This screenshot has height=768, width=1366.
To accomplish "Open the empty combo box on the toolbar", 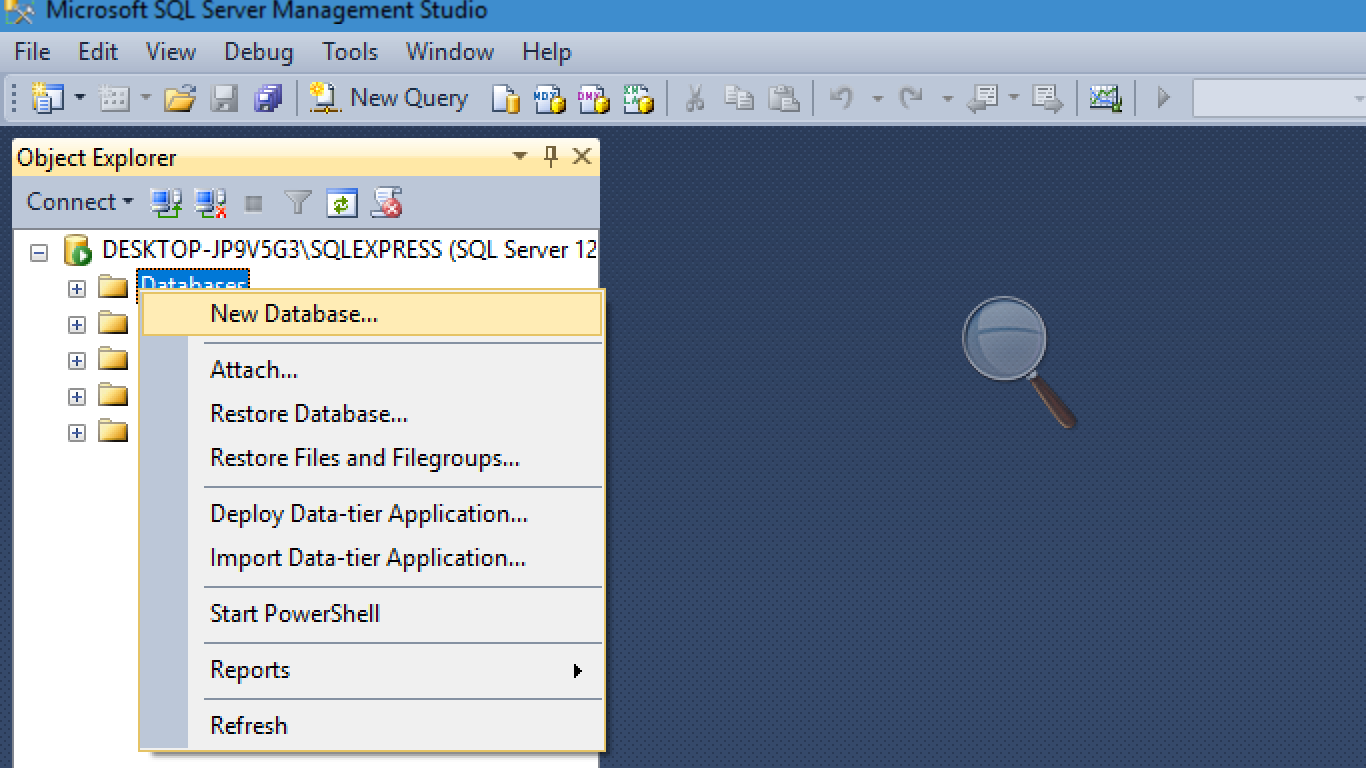I will [x=1279, y=98].
